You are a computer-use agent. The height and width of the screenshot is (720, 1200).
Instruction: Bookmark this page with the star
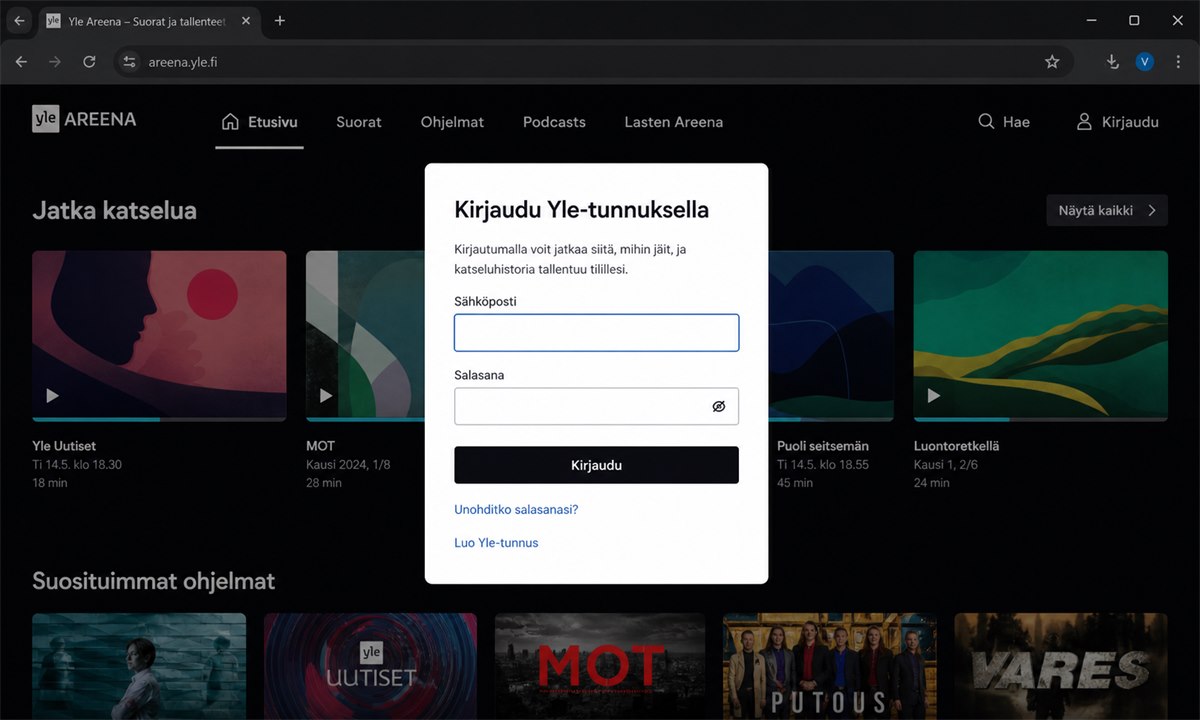(1052, 62)
